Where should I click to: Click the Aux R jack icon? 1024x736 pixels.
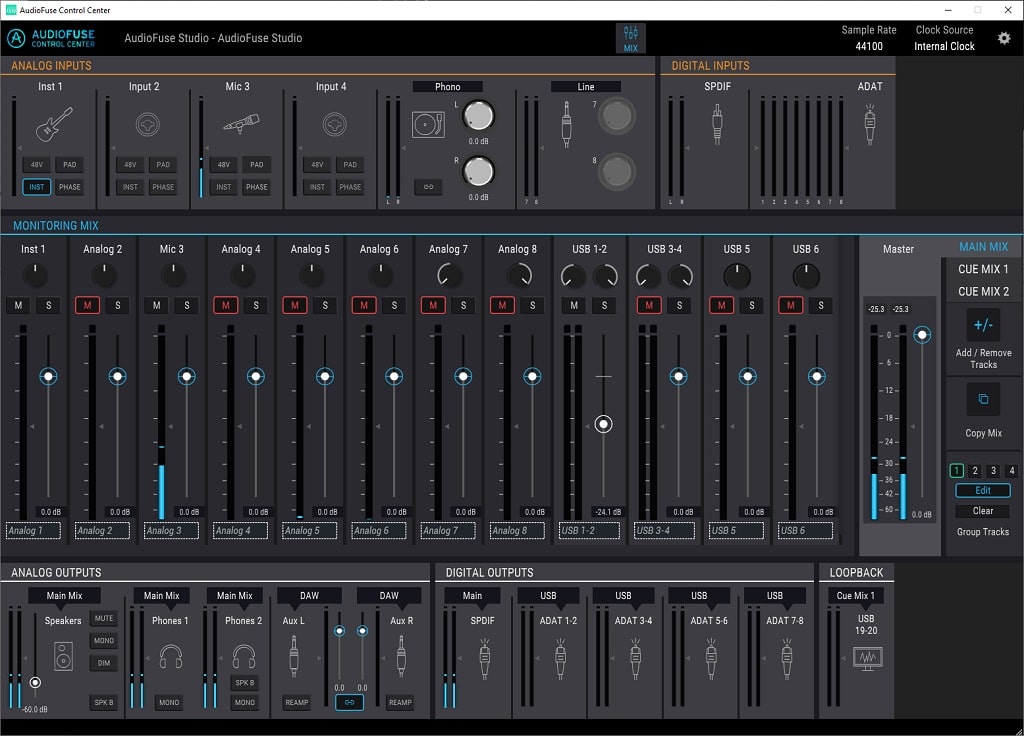click(401, 655)
